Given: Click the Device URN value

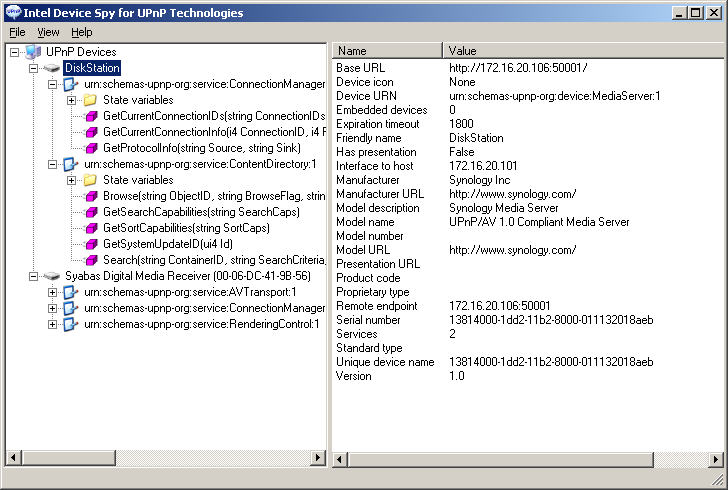Looking at the screenshot, I should click(x=554, y=96).
